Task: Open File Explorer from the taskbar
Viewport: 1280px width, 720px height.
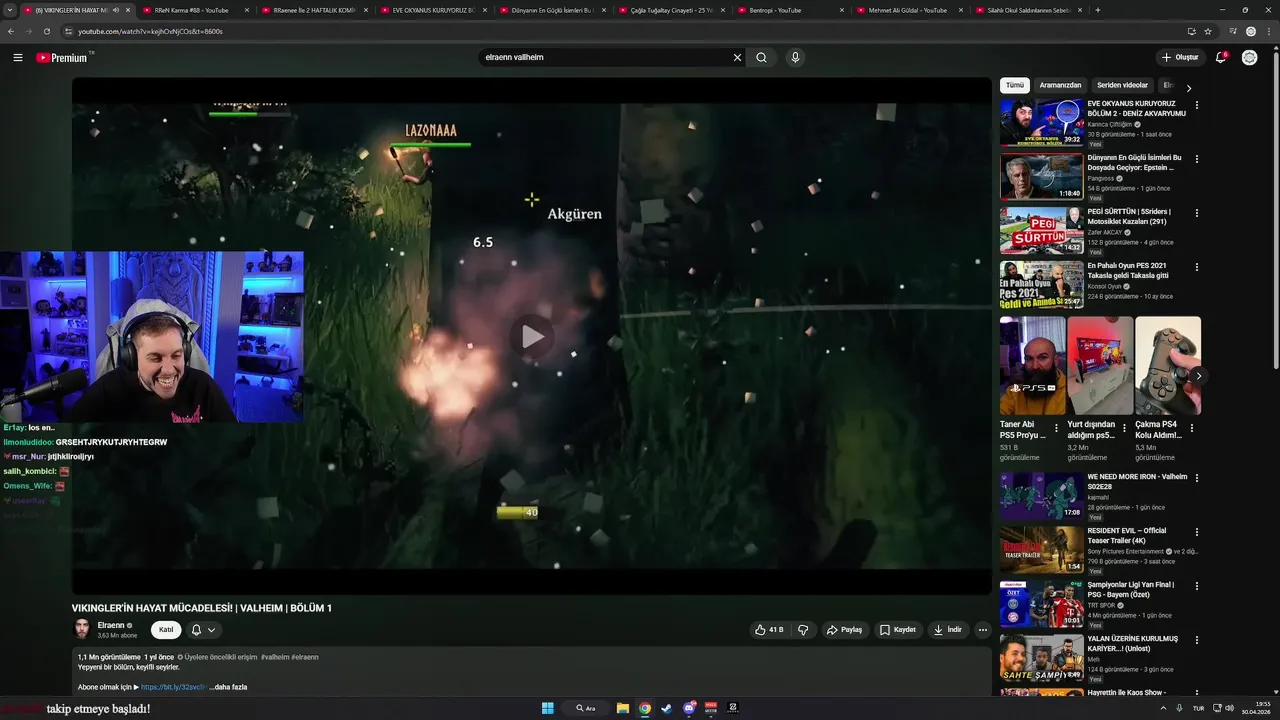Action: point(622,708)
